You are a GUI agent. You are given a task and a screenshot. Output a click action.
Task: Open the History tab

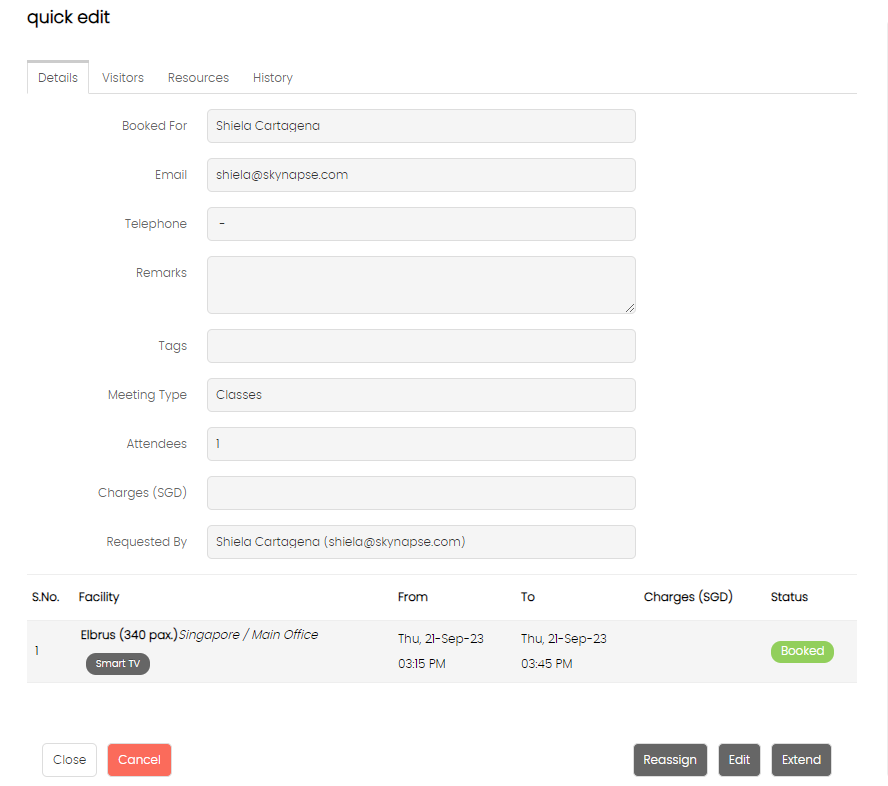(272, 78)
